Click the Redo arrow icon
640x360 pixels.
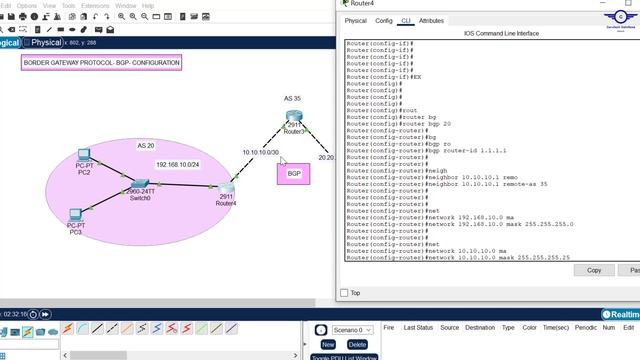coord(107,17)
